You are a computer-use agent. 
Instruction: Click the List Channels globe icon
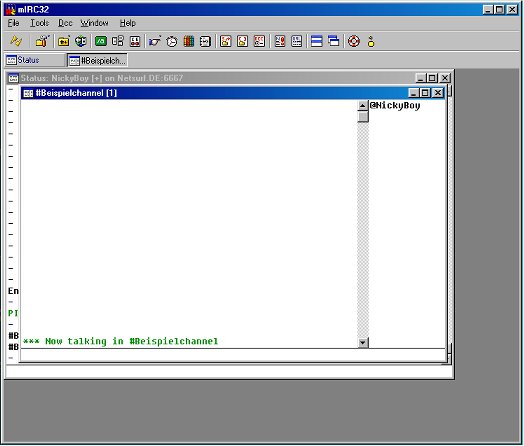click(81, 41)
